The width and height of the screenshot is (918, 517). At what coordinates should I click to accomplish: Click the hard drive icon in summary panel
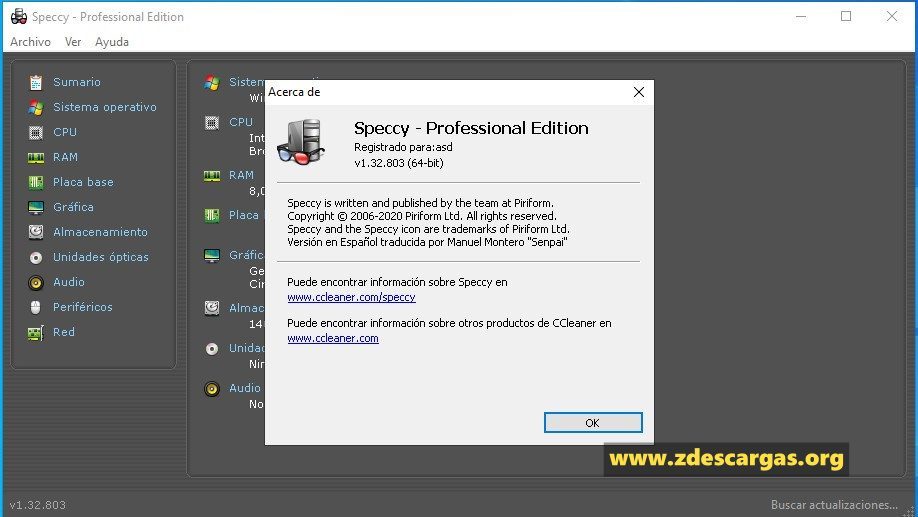(212, 308)
